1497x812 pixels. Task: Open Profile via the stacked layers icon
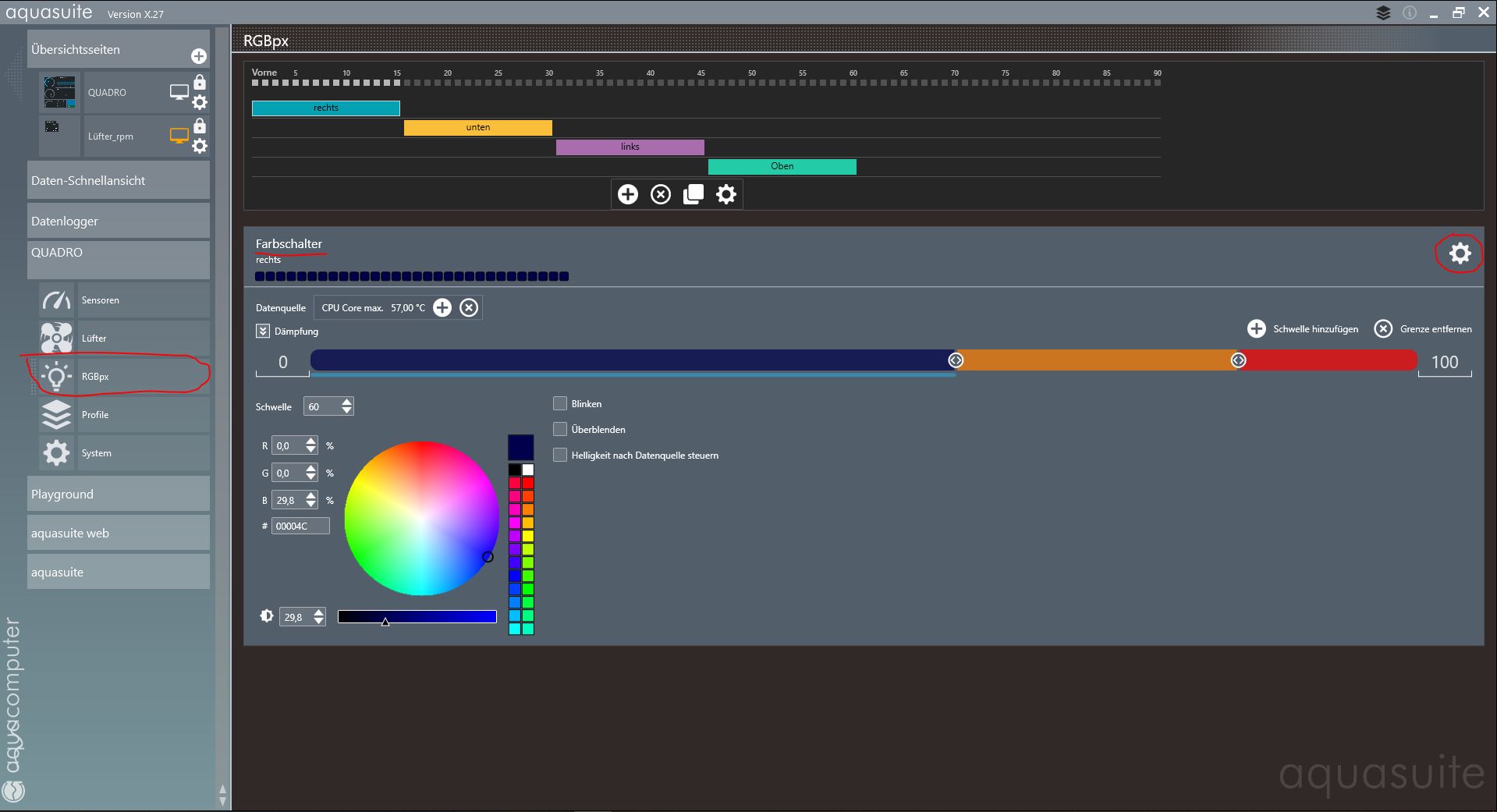pyautogui.click(x=56, y=414)
